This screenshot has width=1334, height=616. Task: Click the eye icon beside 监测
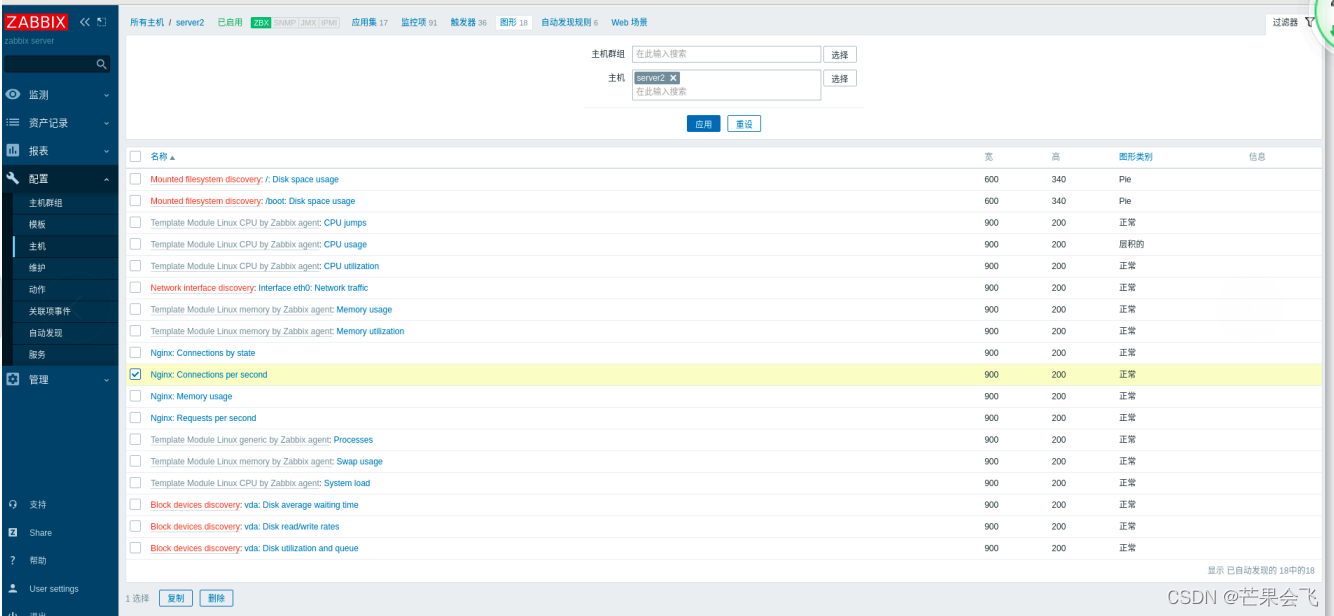pos(13,94)
